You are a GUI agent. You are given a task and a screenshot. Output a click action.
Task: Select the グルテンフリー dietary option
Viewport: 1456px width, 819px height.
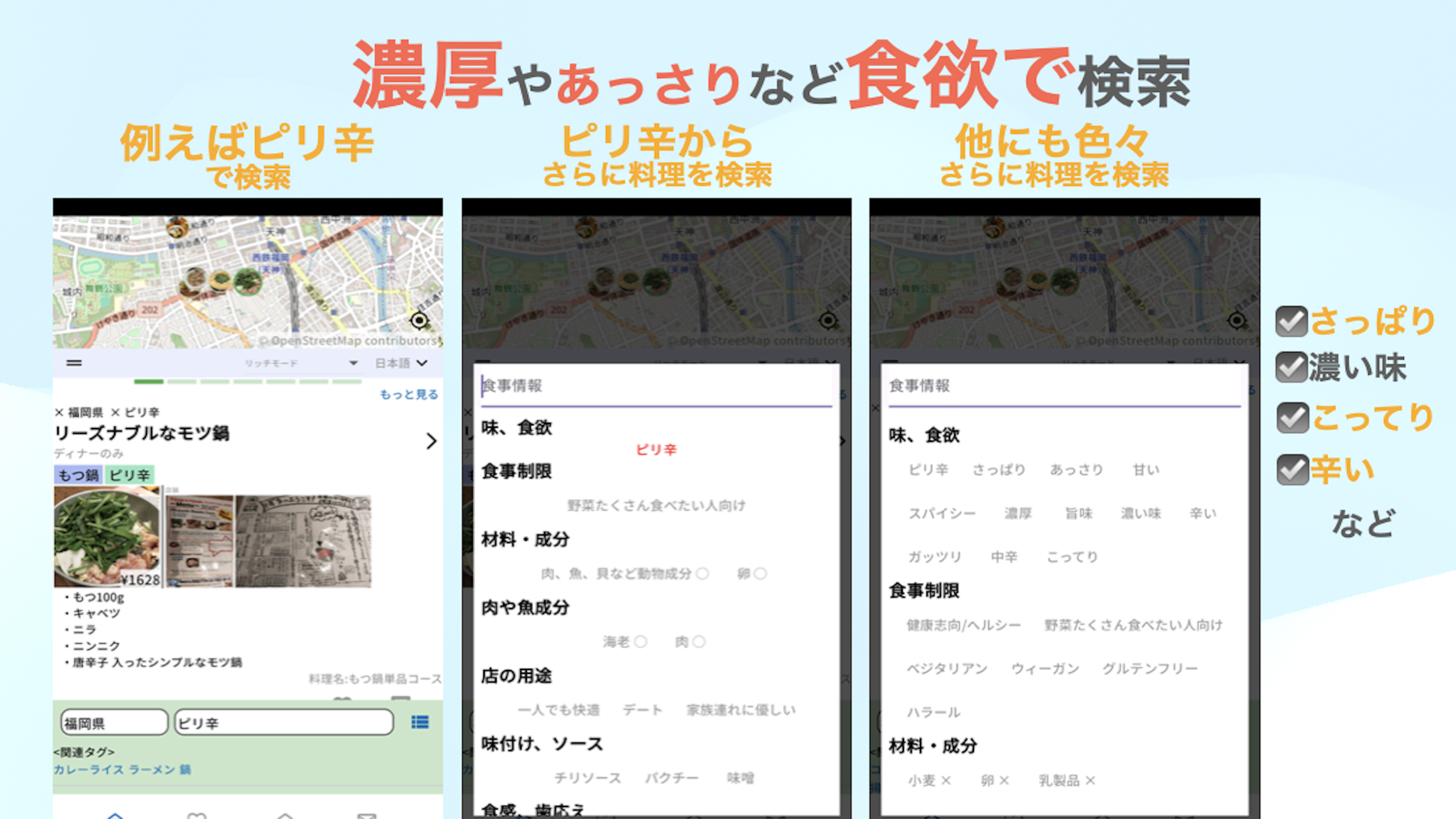tap(1150, 669)
